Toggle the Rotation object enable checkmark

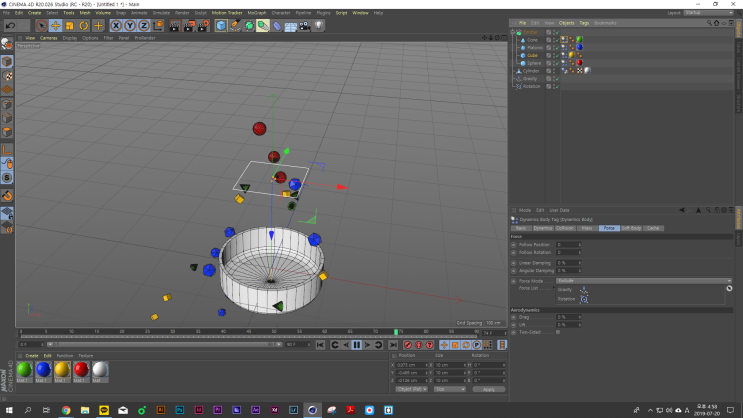(x=557, y=86)
